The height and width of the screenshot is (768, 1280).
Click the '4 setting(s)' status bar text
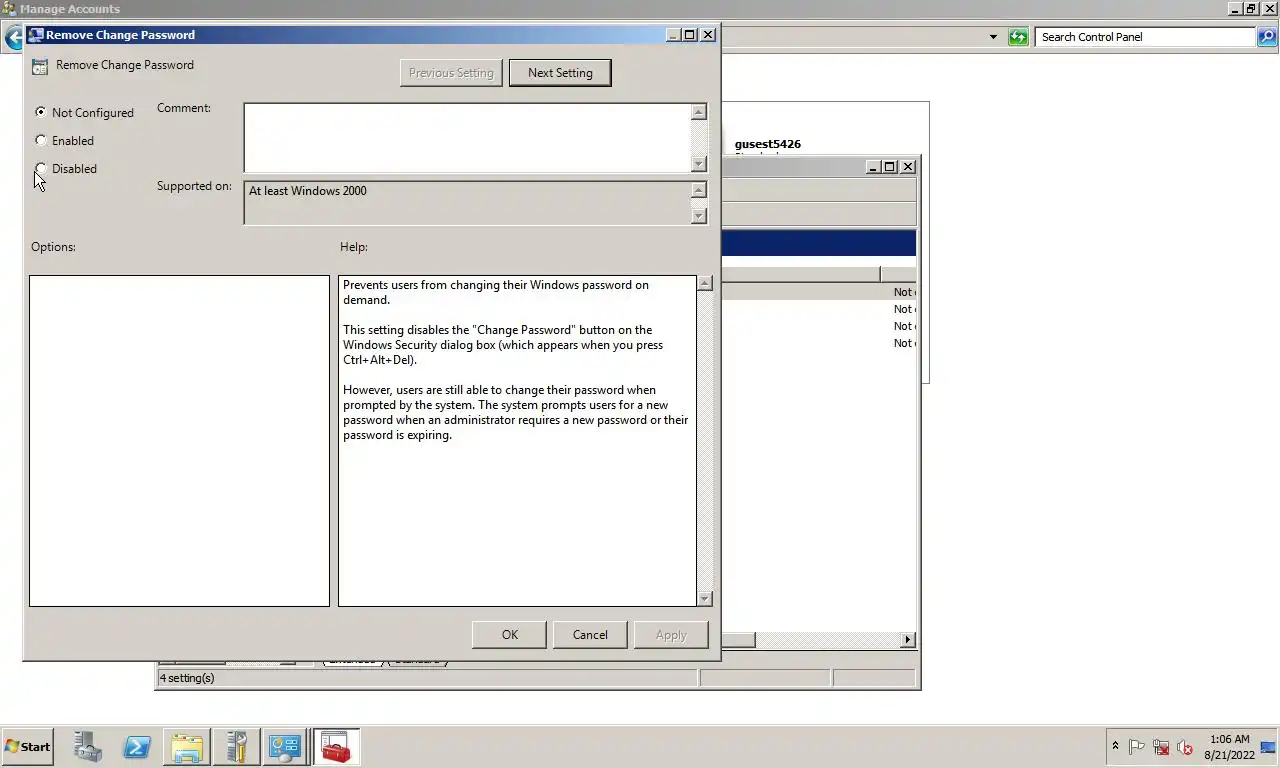[187, 678]
